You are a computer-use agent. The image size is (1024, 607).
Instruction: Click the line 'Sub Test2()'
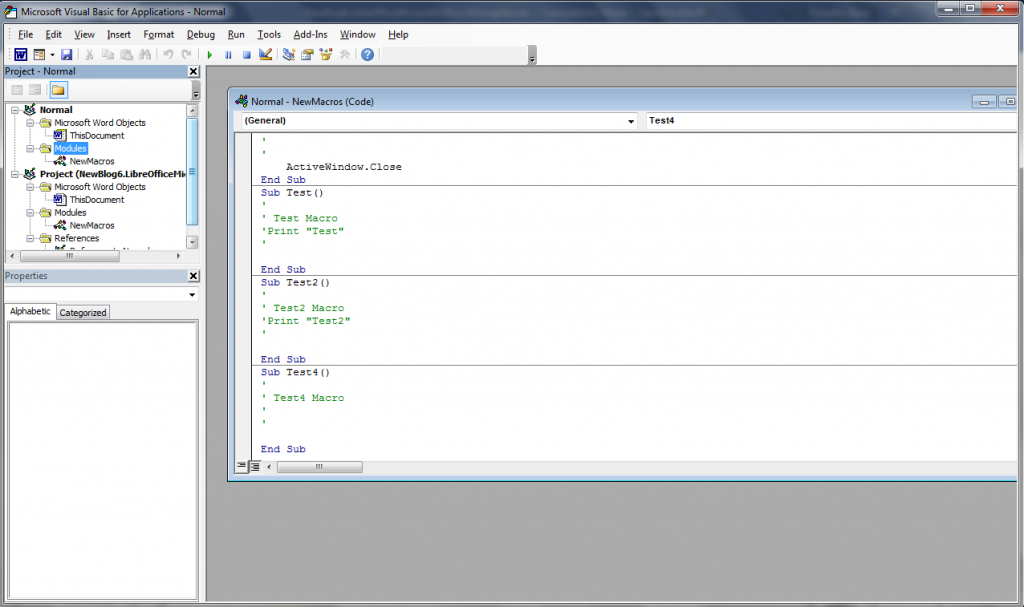click(295, 282)
